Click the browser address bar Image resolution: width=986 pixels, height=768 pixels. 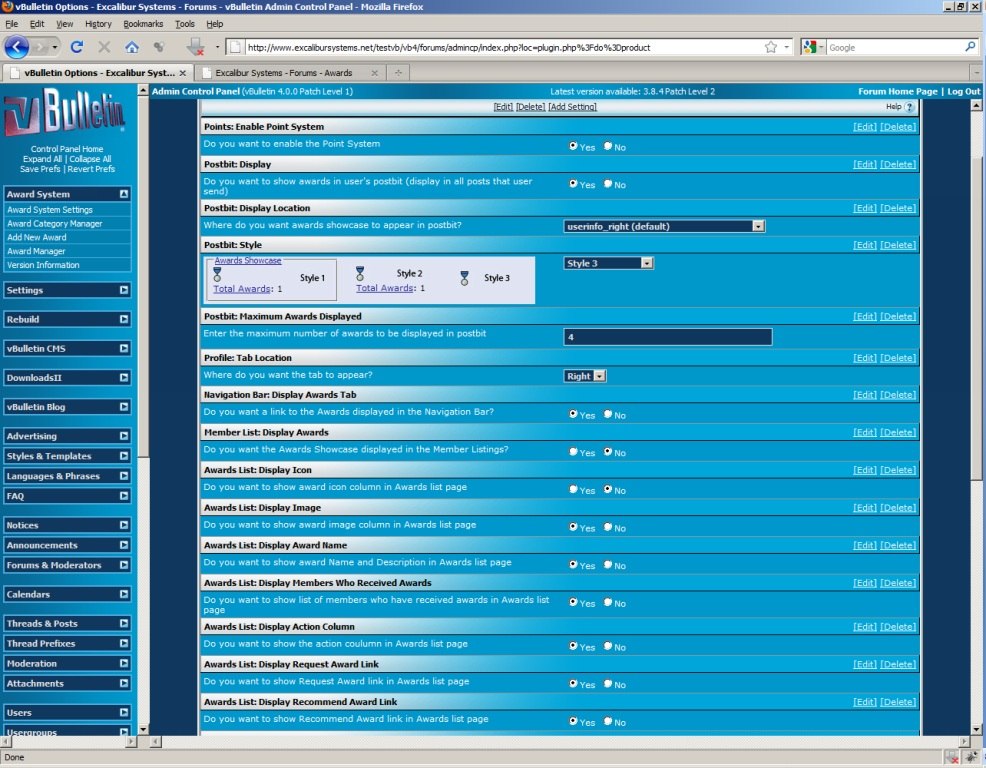coord(502,47)
